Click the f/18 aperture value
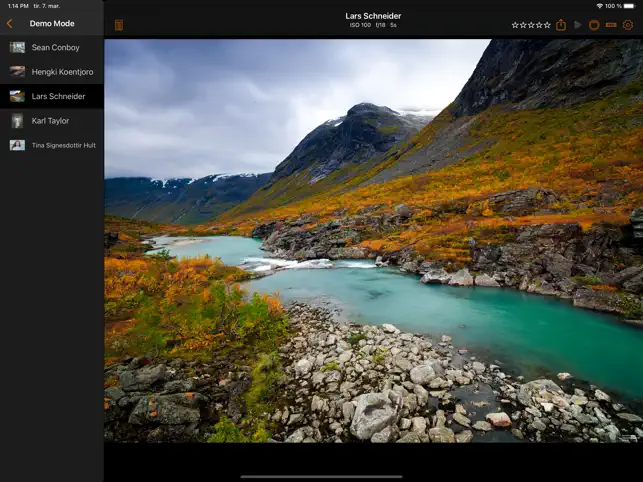This screenshot has height=482, width=643. (380, 25)
